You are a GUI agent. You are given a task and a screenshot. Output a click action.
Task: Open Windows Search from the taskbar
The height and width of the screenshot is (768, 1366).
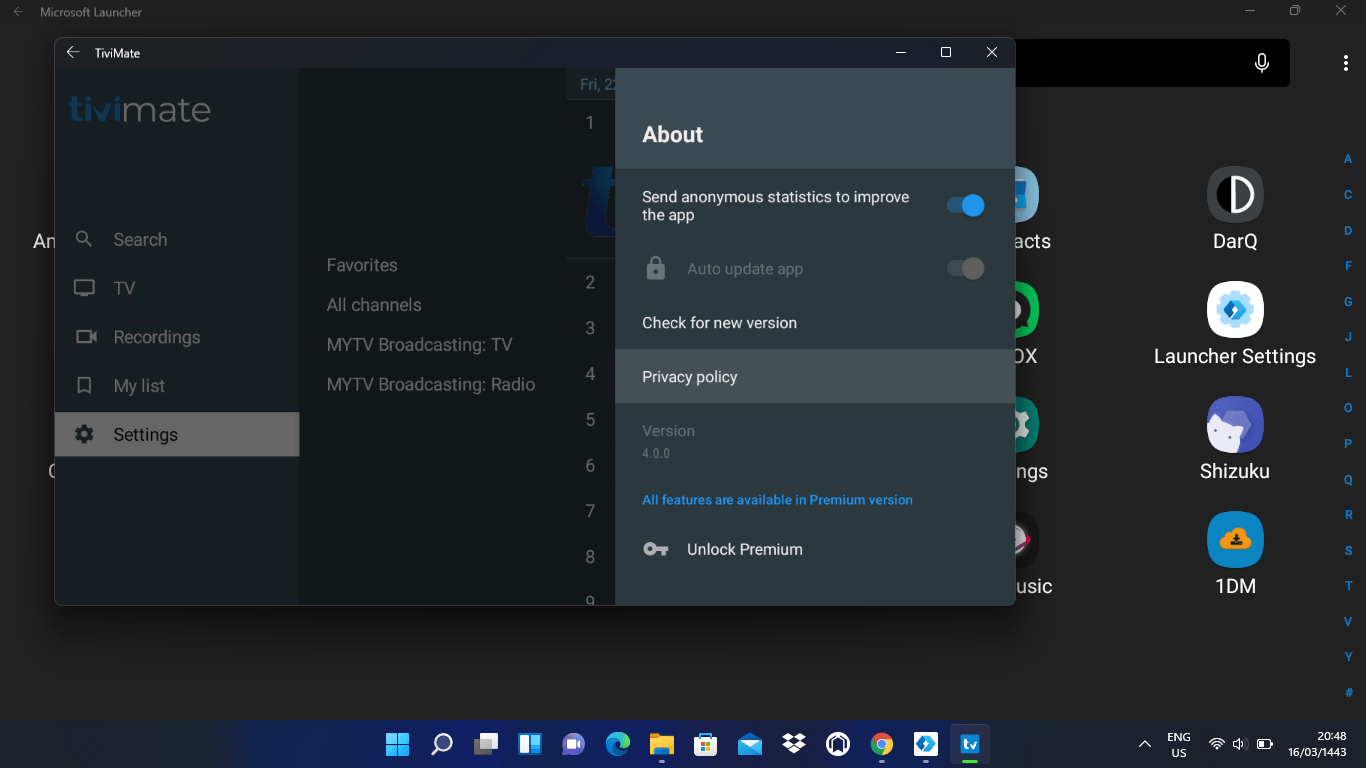click(441, 744)
